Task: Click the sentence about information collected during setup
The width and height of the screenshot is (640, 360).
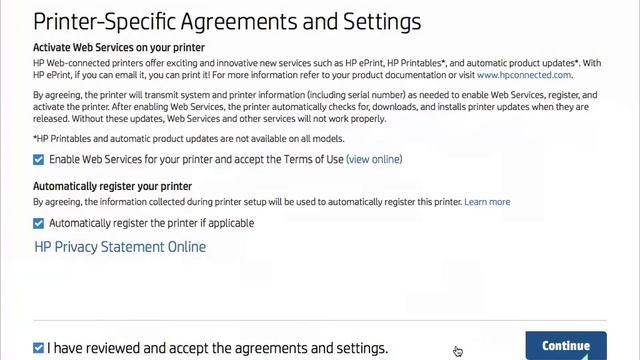Action: point(247,202)
